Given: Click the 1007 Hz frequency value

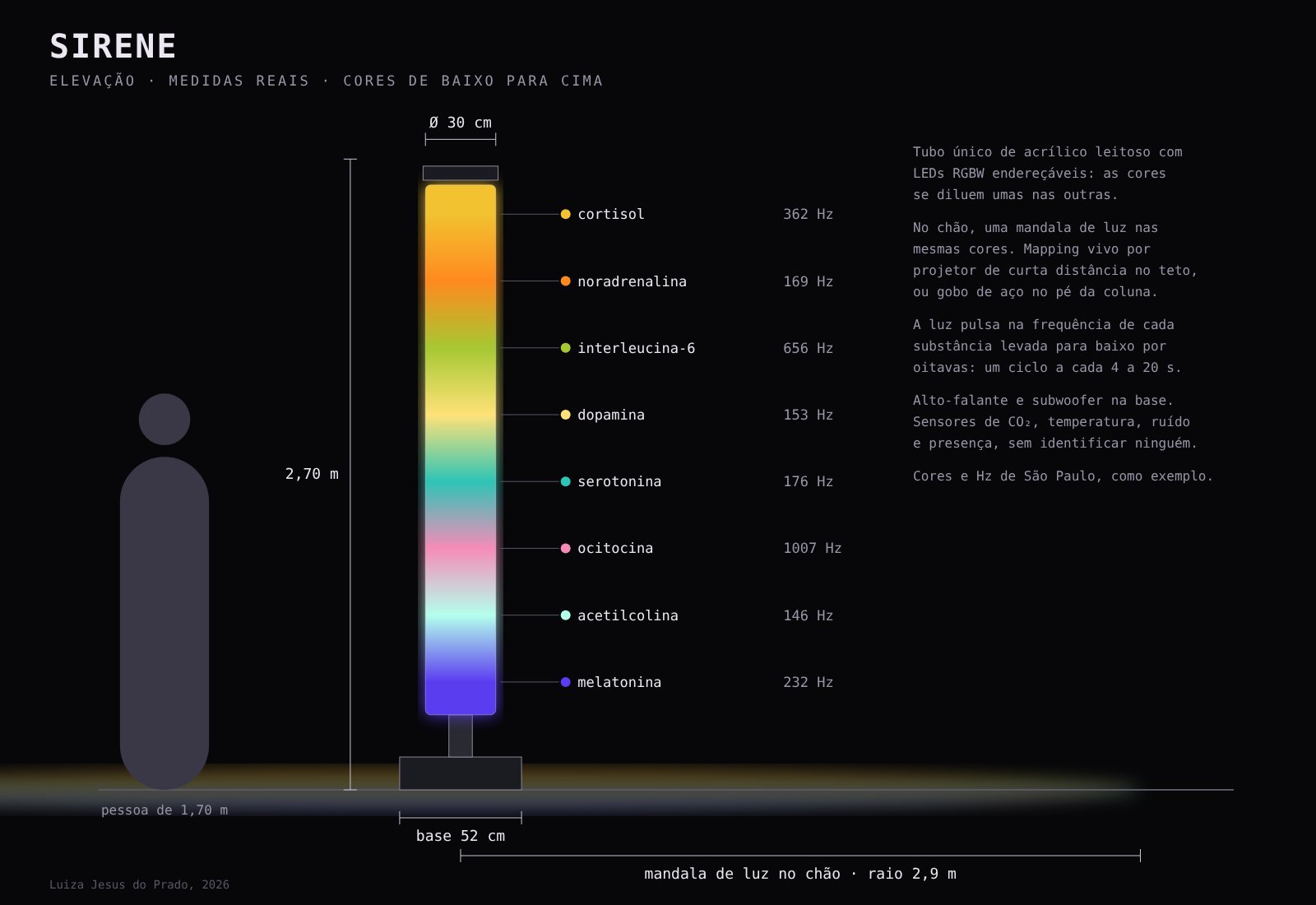Looking at the screenshot, I should 812,548.
